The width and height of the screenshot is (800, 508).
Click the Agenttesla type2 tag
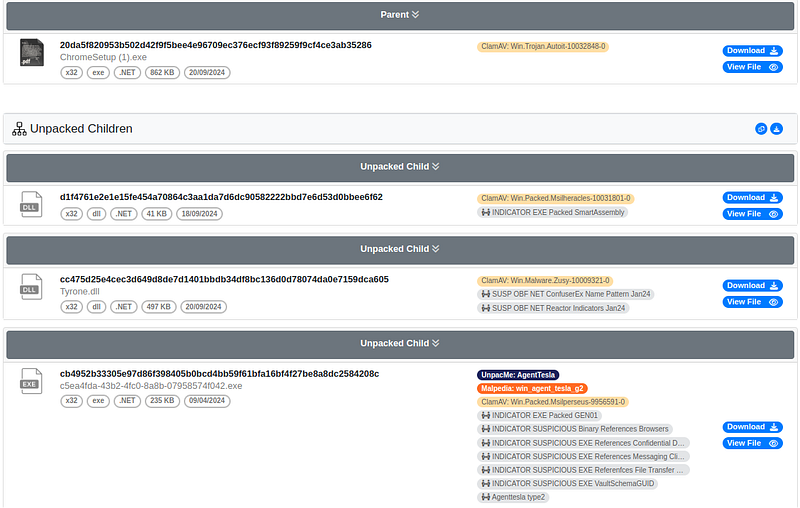[513, 498]
